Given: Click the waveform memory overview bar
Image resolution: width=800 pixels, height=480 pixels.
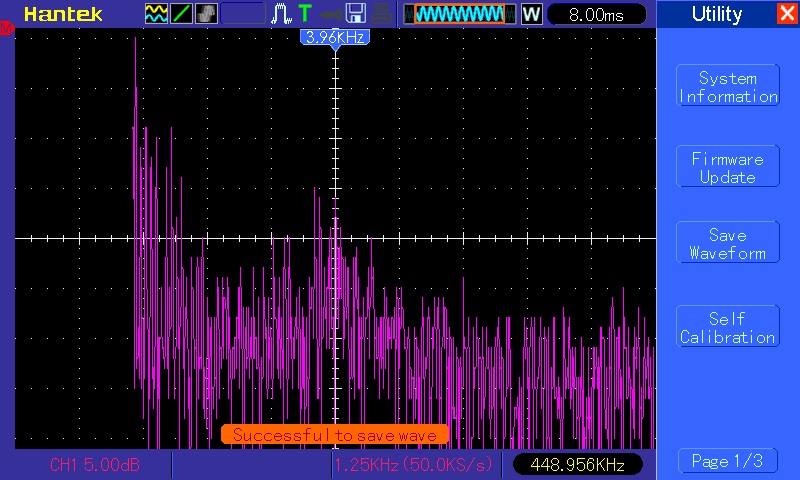Looking at the screenshot, I should click(460, 14).
